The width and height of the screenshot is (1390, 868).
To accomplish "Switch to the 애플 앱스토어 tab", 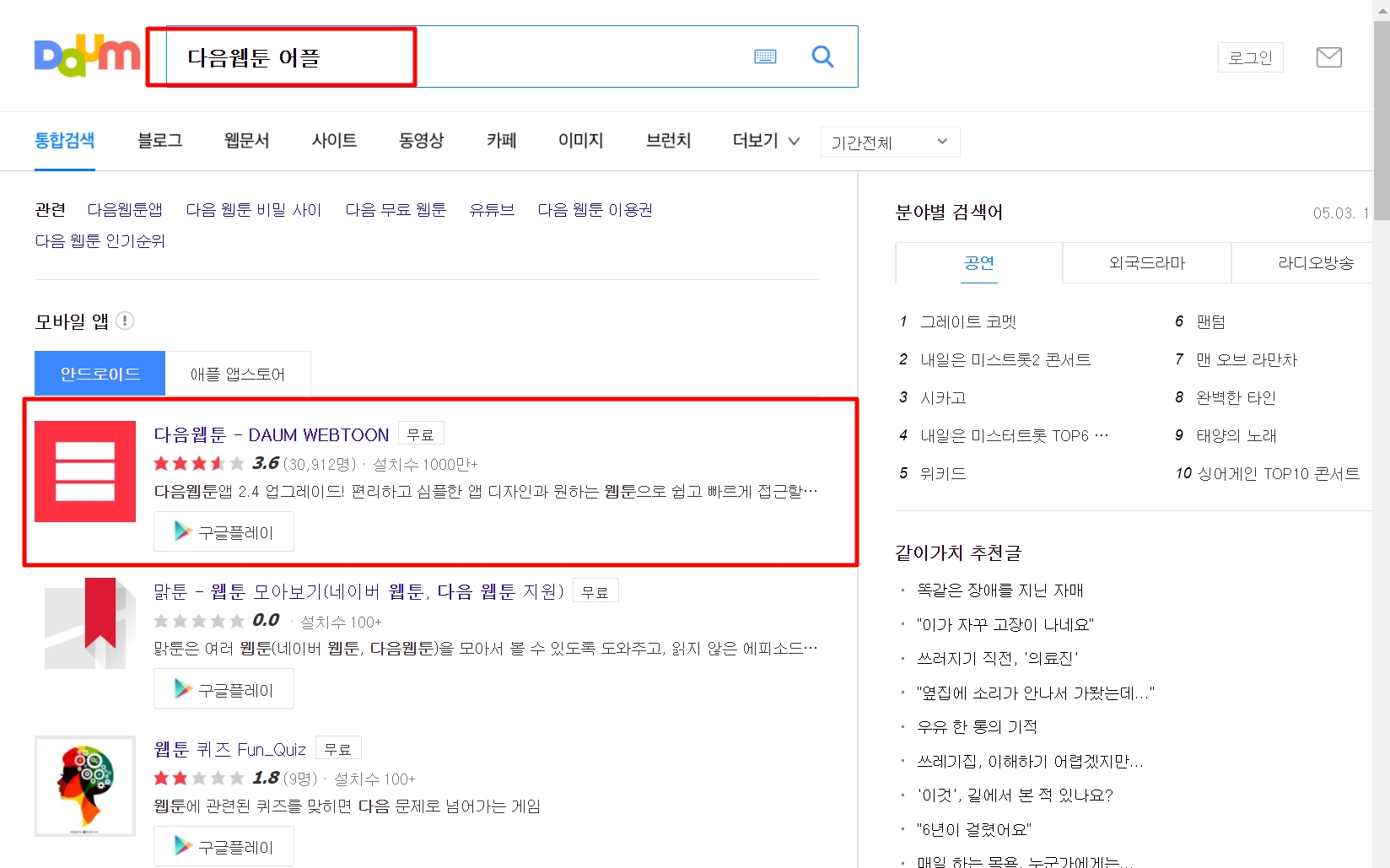I will [x=238, y=374].
